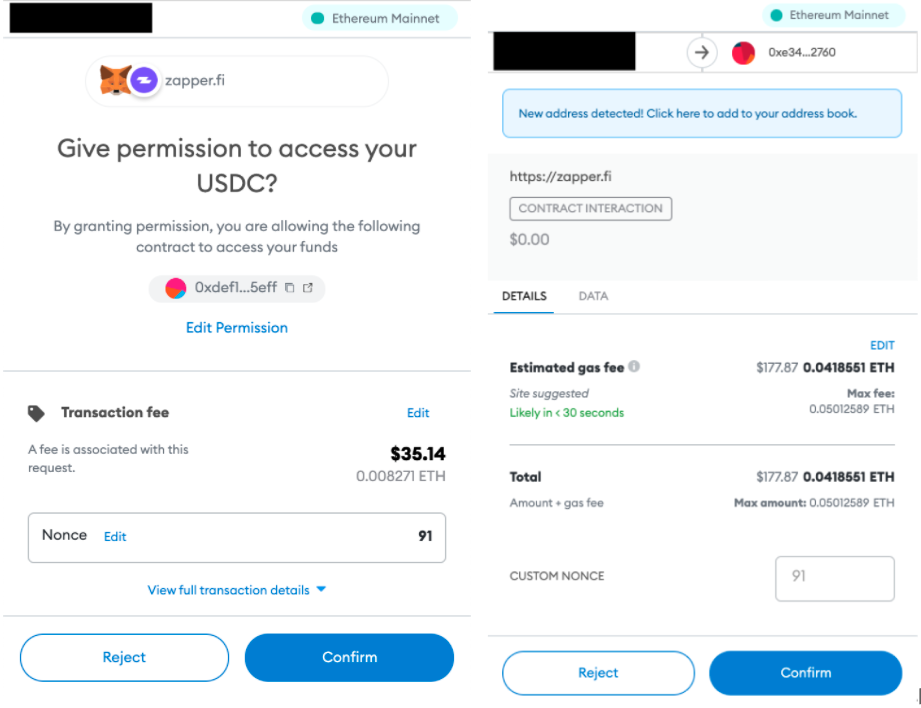
Task: Reject the contract interaction transaction
Action: pyautogui.click(x=598, y=673)
